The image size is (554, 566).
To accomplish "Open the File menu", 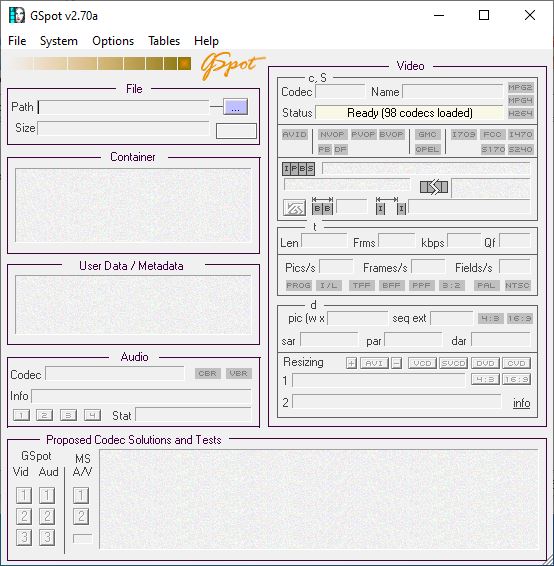I will click(x=17, y=41).
